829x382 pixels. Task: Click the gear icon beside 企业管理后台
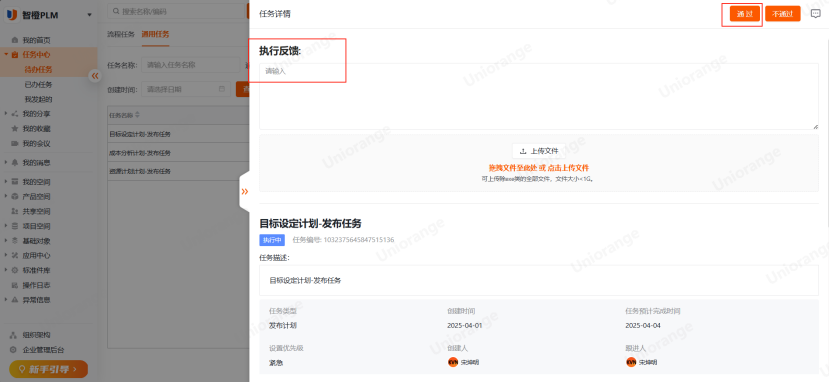13,350
